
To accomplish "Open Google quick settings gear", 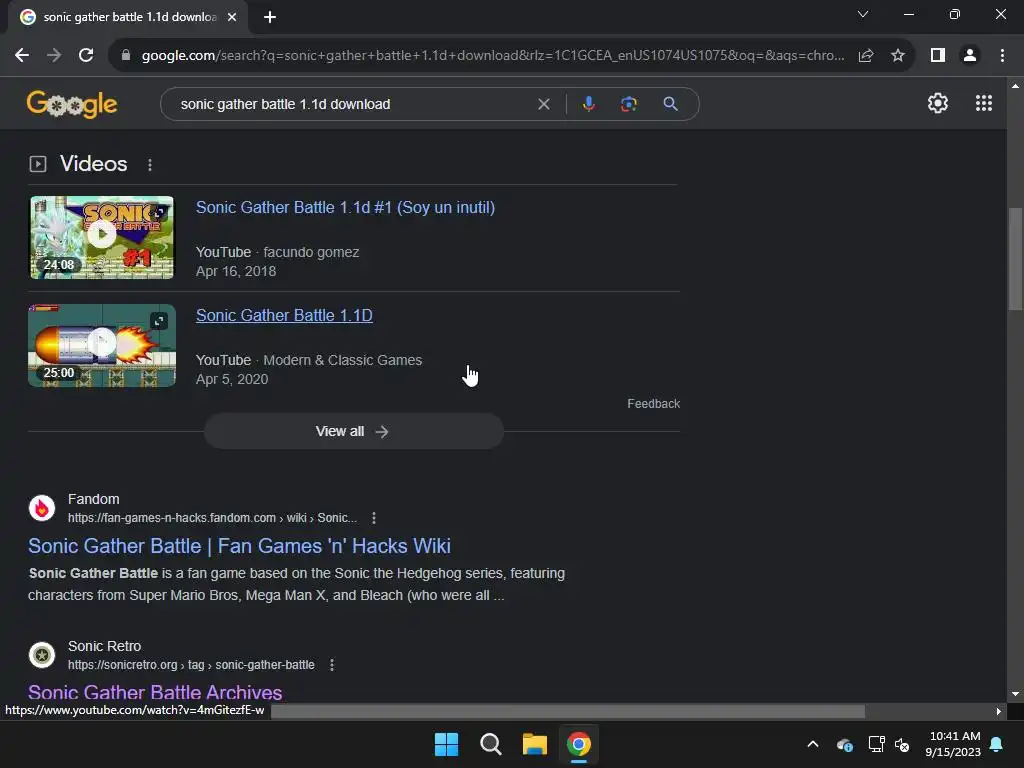I will click(x=938, y=103).
